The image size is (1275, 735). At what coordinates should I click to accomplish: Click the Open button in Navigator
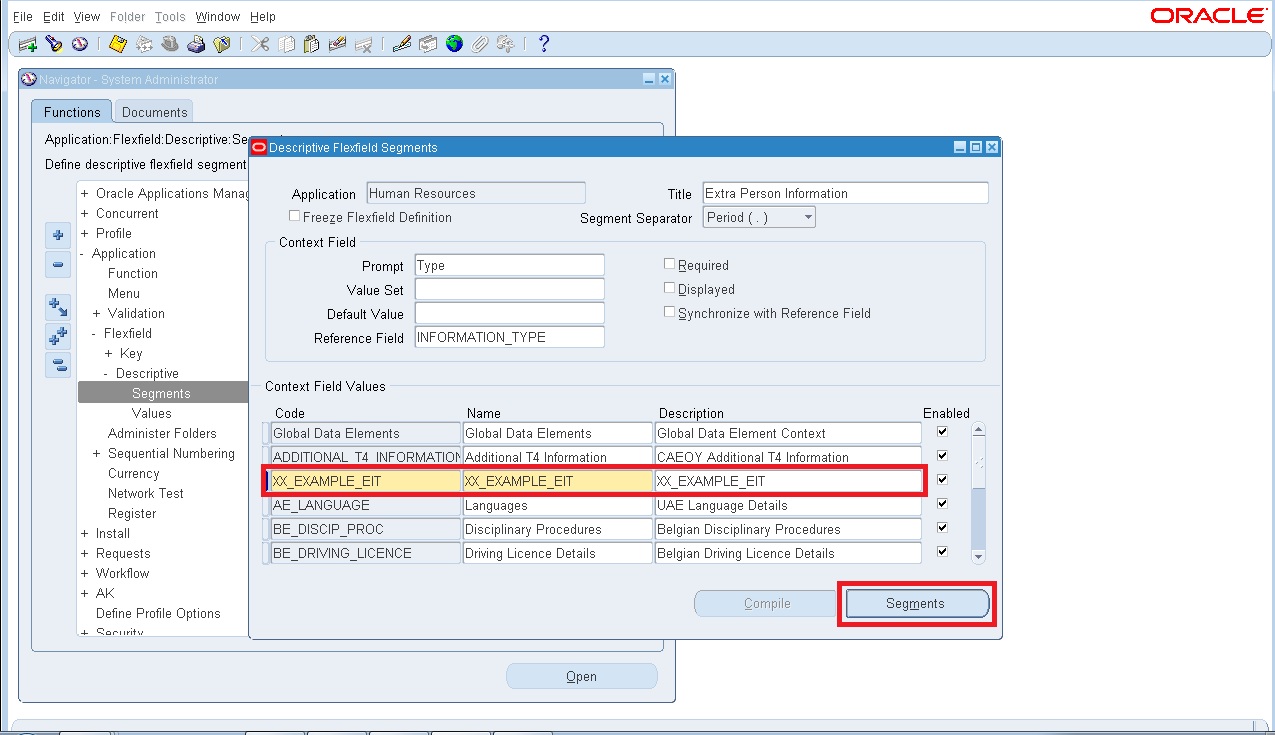[x=582, y=676]
